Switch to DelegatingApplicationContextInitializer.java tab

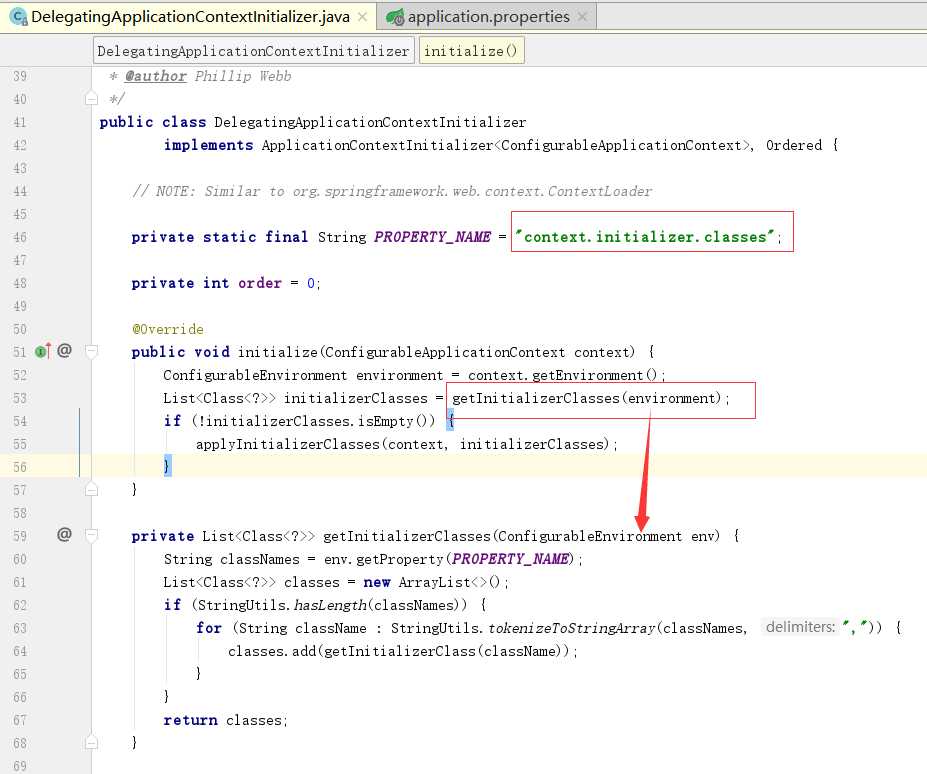point(190,17)
